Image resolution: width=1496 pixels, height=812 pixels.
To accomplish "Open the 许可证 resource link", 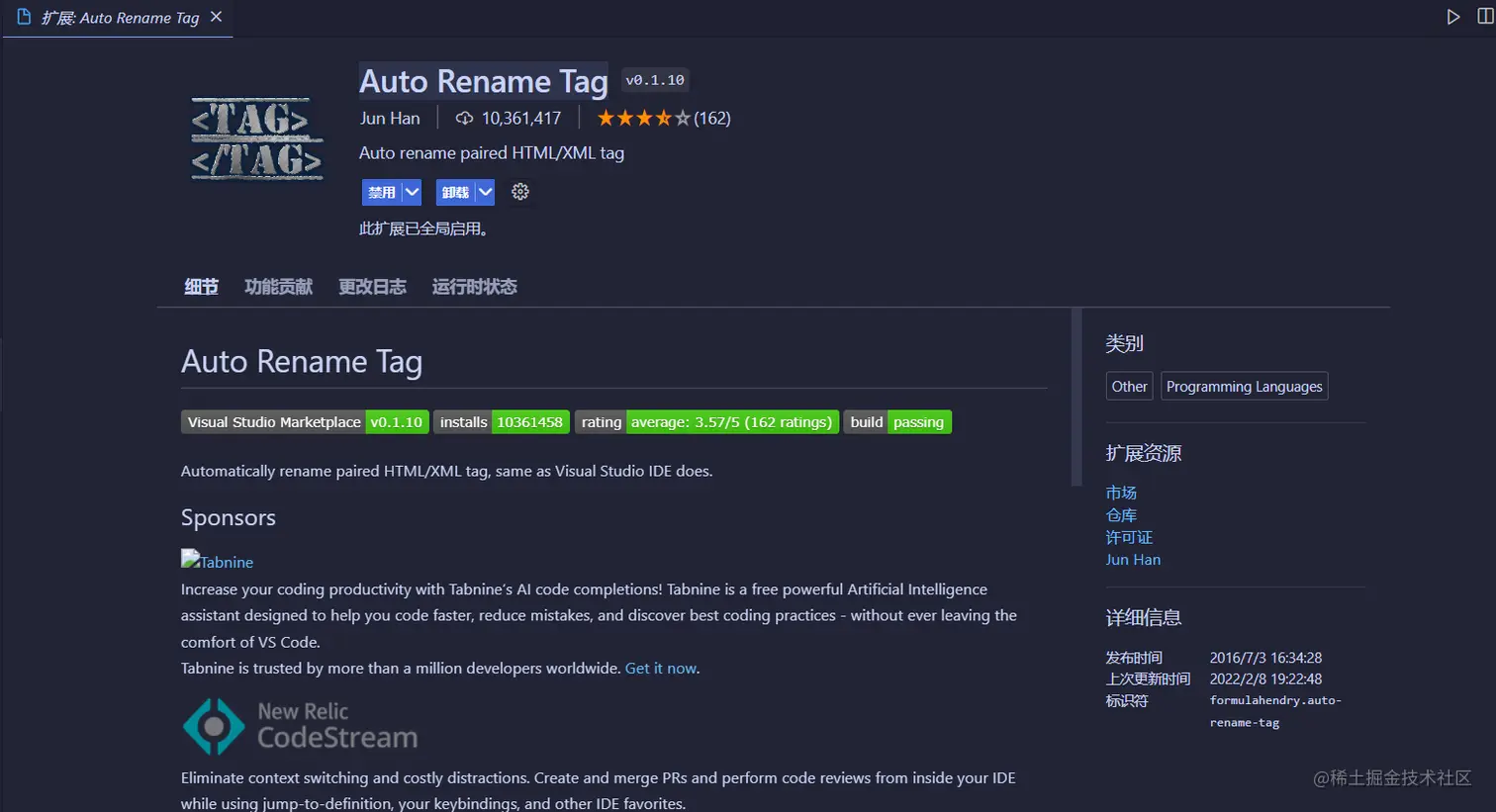I will 1129,537.
